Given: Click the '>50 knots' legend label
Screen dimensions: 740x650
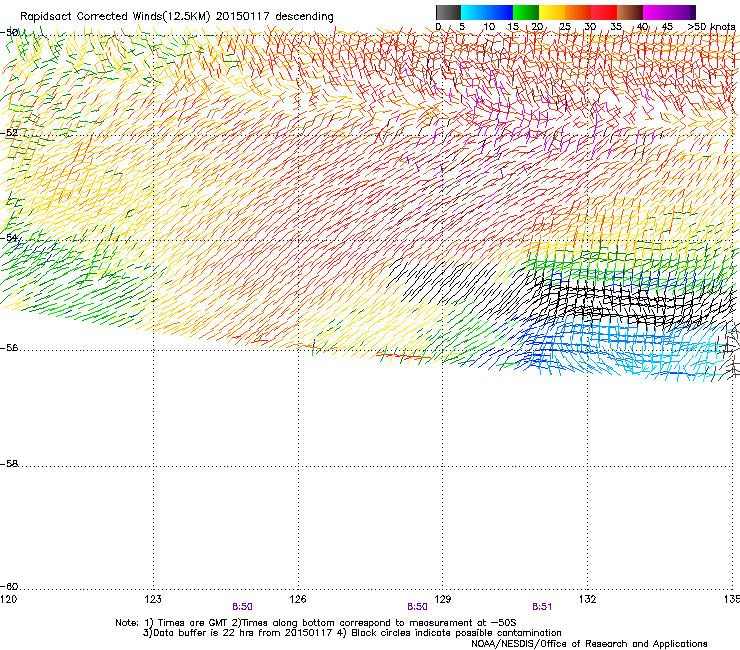Looking at the screenshot, I should (x=711, y=27).
